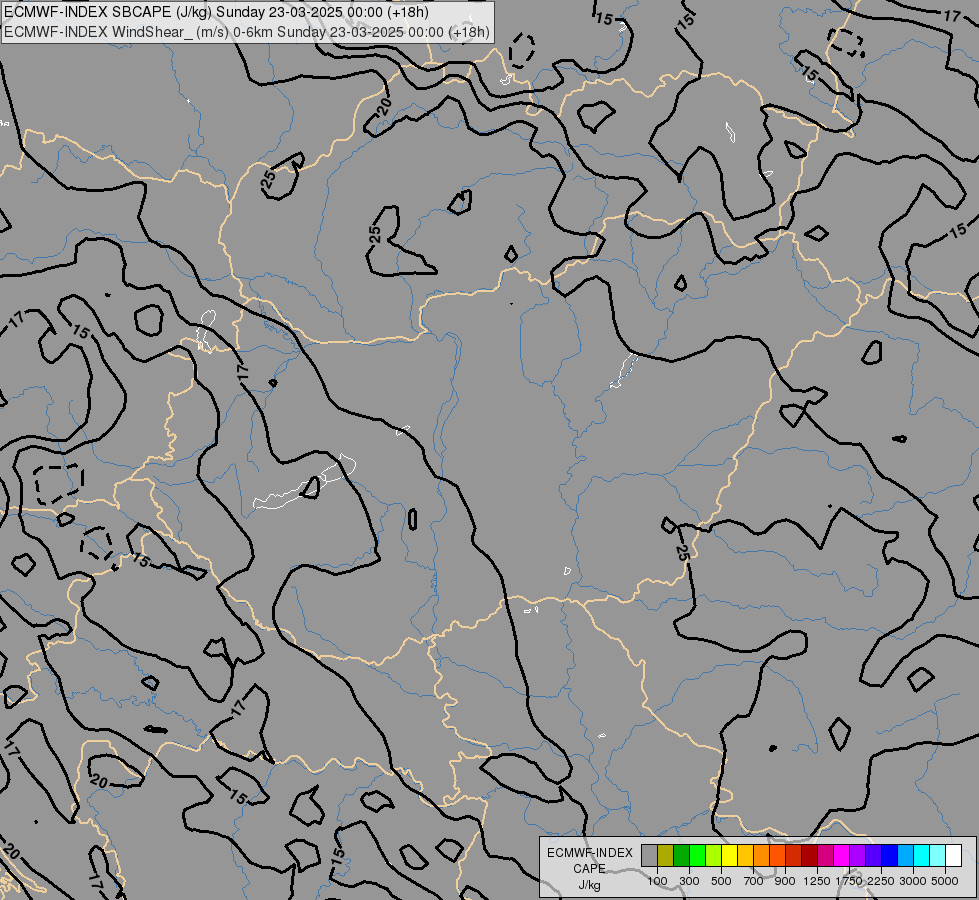Choose the dark maroon red legend swatch
979x900 pixels.
(809, 855)
